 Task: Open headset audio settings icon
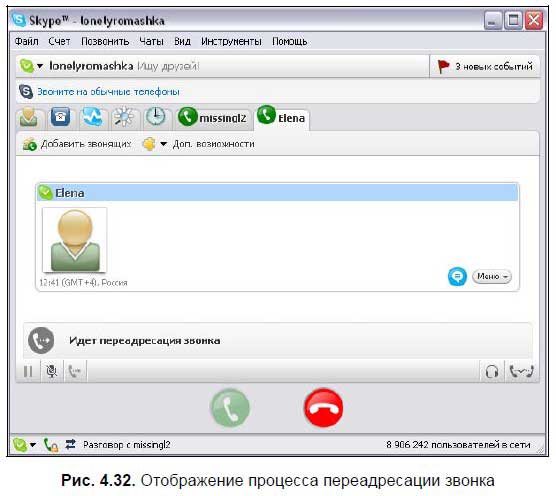pyautogui.click(x=492, y=372)
